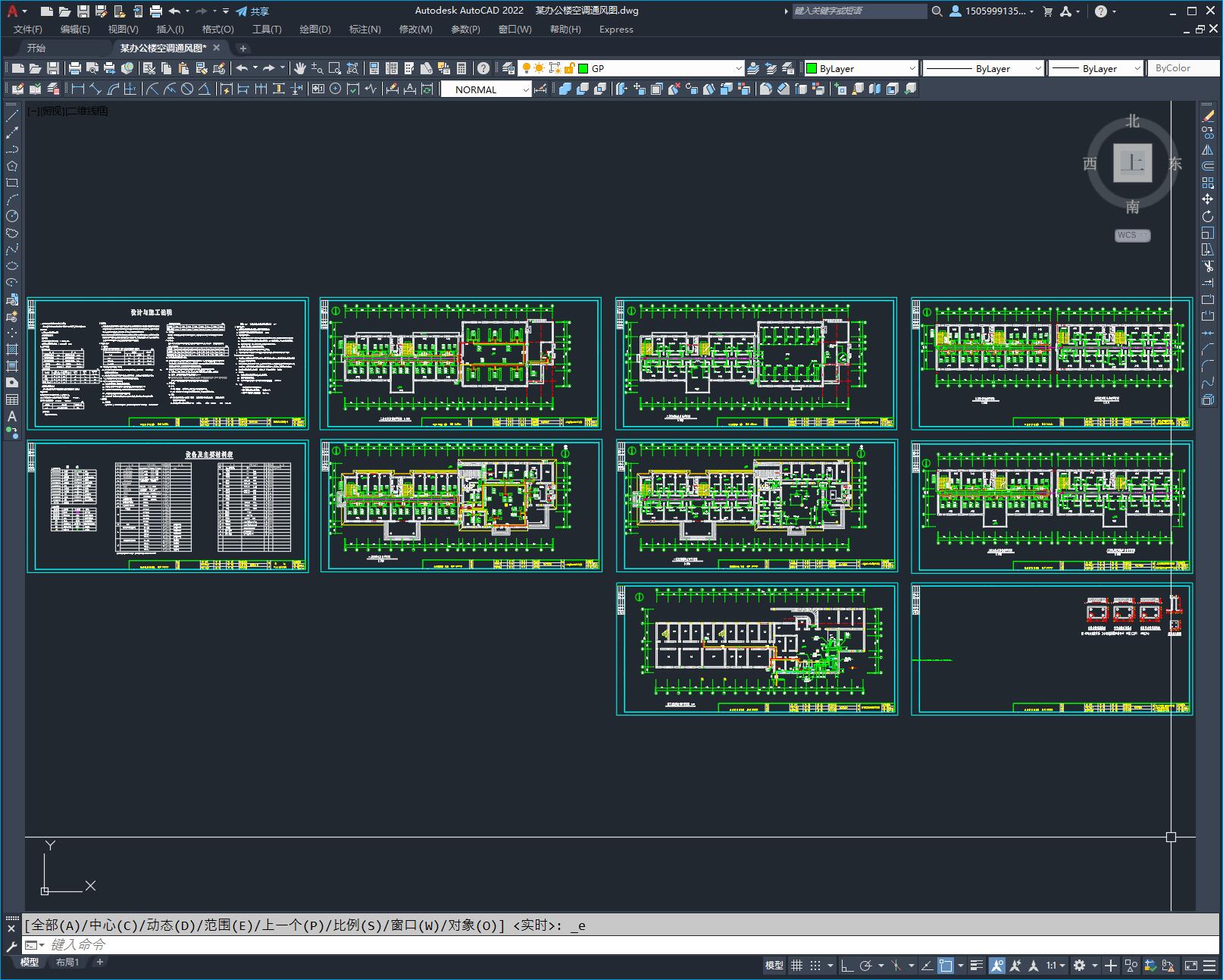1223x980 pixels.
Task: Expand the workspace switching gear menu
Action: tap(1084, 966)
